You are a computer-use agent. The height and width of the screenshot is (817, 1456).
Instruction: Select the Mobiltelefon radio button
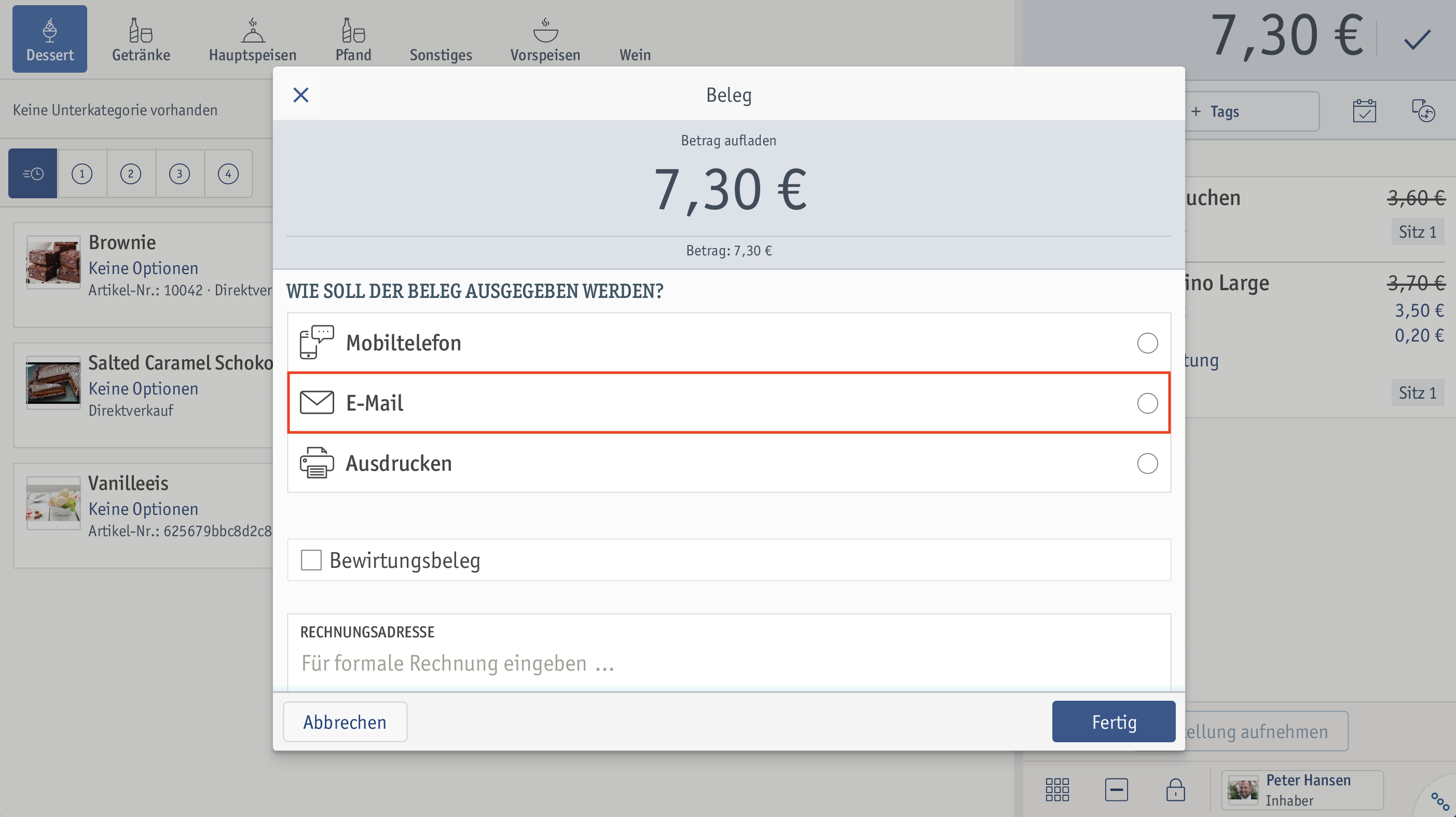point(1147,343)
